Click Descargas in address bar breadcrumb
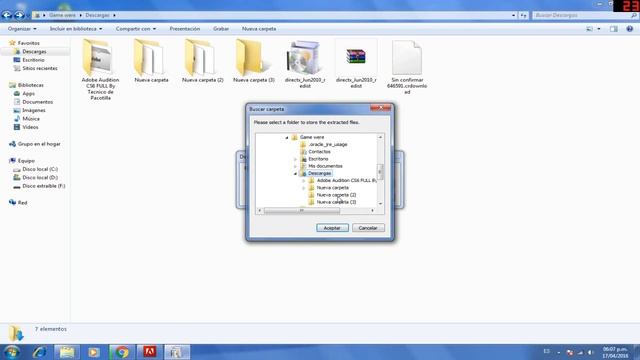This screenshot has width=640, height=360. (x=97, y=15)
